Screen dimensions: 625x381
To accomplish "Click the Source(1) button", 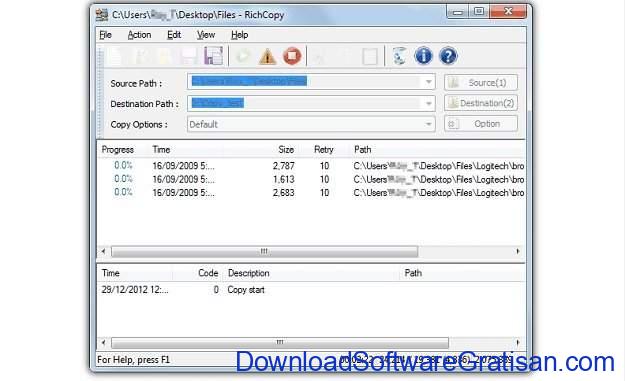I will click(481, 82).
